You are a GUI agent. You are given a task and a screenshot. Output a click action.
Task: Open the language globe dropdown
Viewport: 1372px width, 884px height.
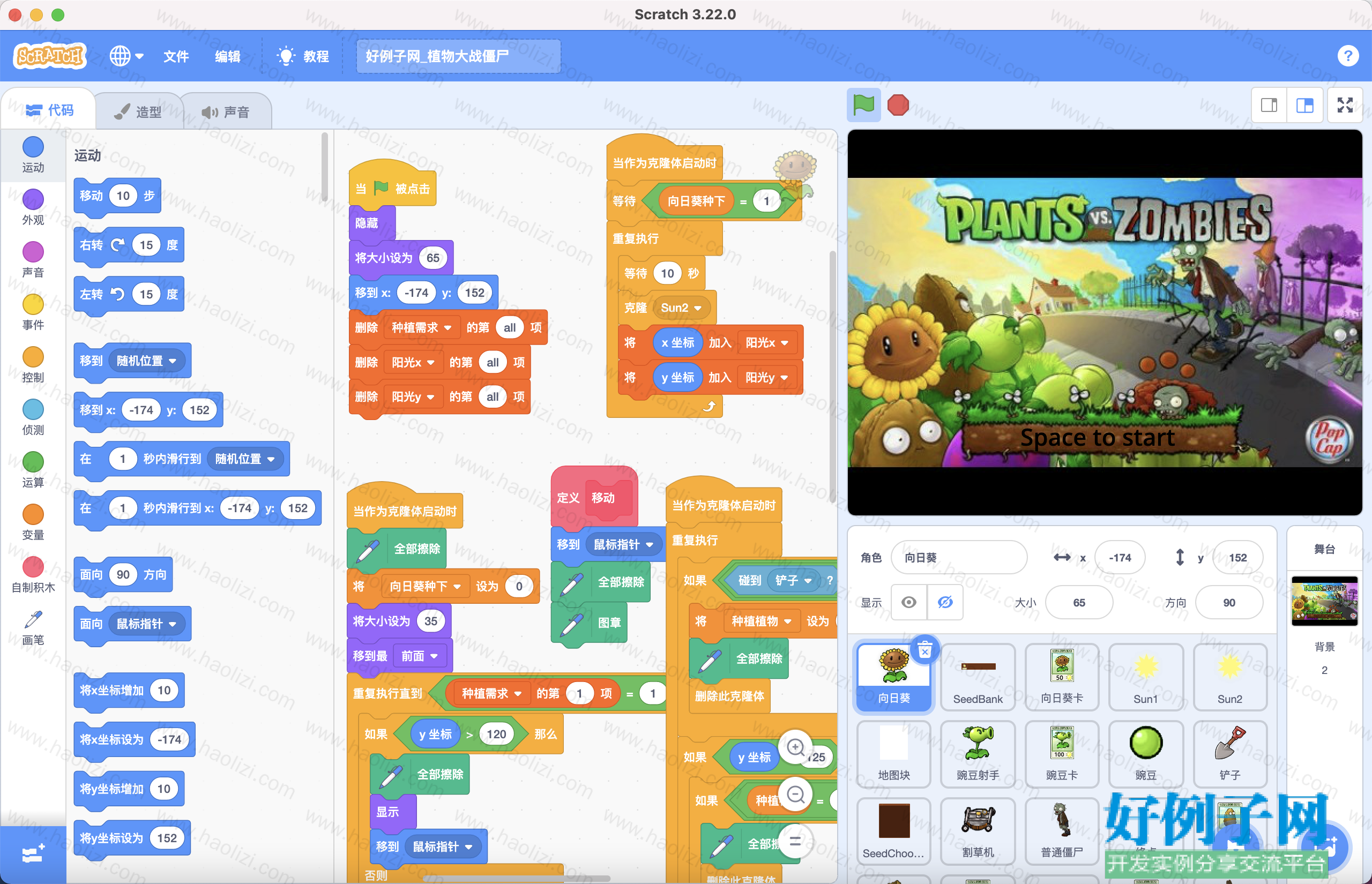click(127, 56)
